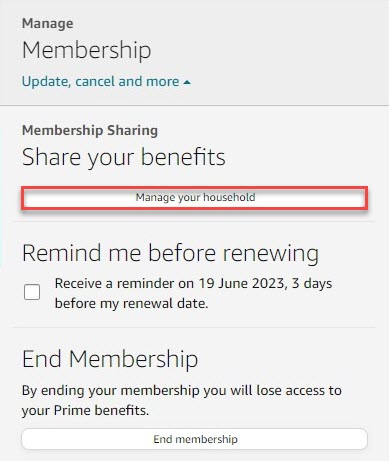This screenshot has width=389, height=461.
Task: Click the 'Remind me before renewing' heading
Action: point(170,253)
